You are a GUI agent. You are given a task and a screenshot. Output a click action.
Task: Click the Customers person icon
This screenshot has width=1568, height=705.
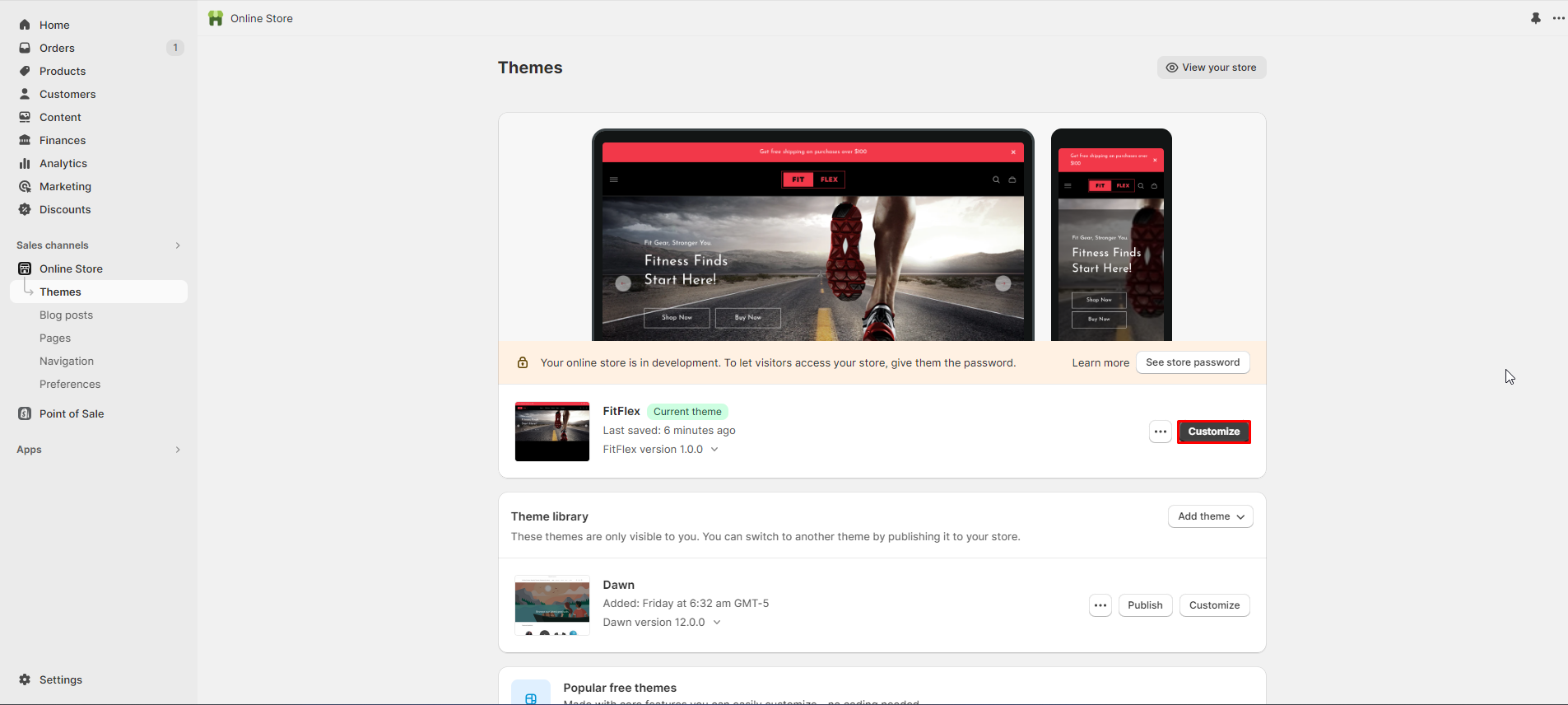[x=25, y=94]
